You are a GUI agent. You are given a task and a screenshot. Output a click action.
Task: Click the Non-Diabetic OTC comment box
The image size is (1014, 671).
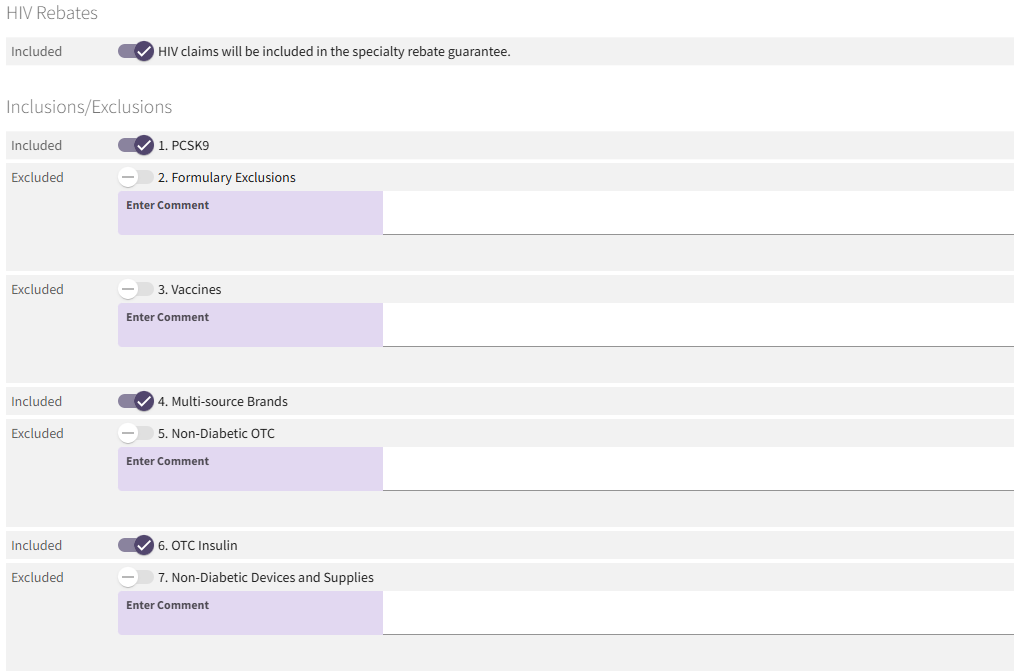point(565,469)
